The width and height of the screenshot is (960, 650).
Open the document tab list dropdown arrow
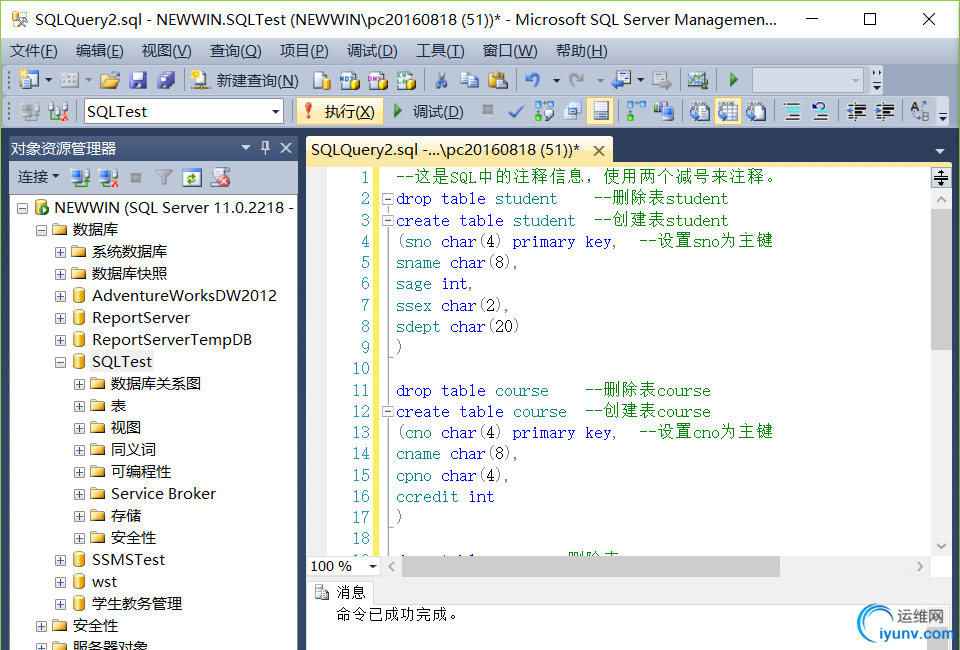pyautogui.click(x=940, y=151)
